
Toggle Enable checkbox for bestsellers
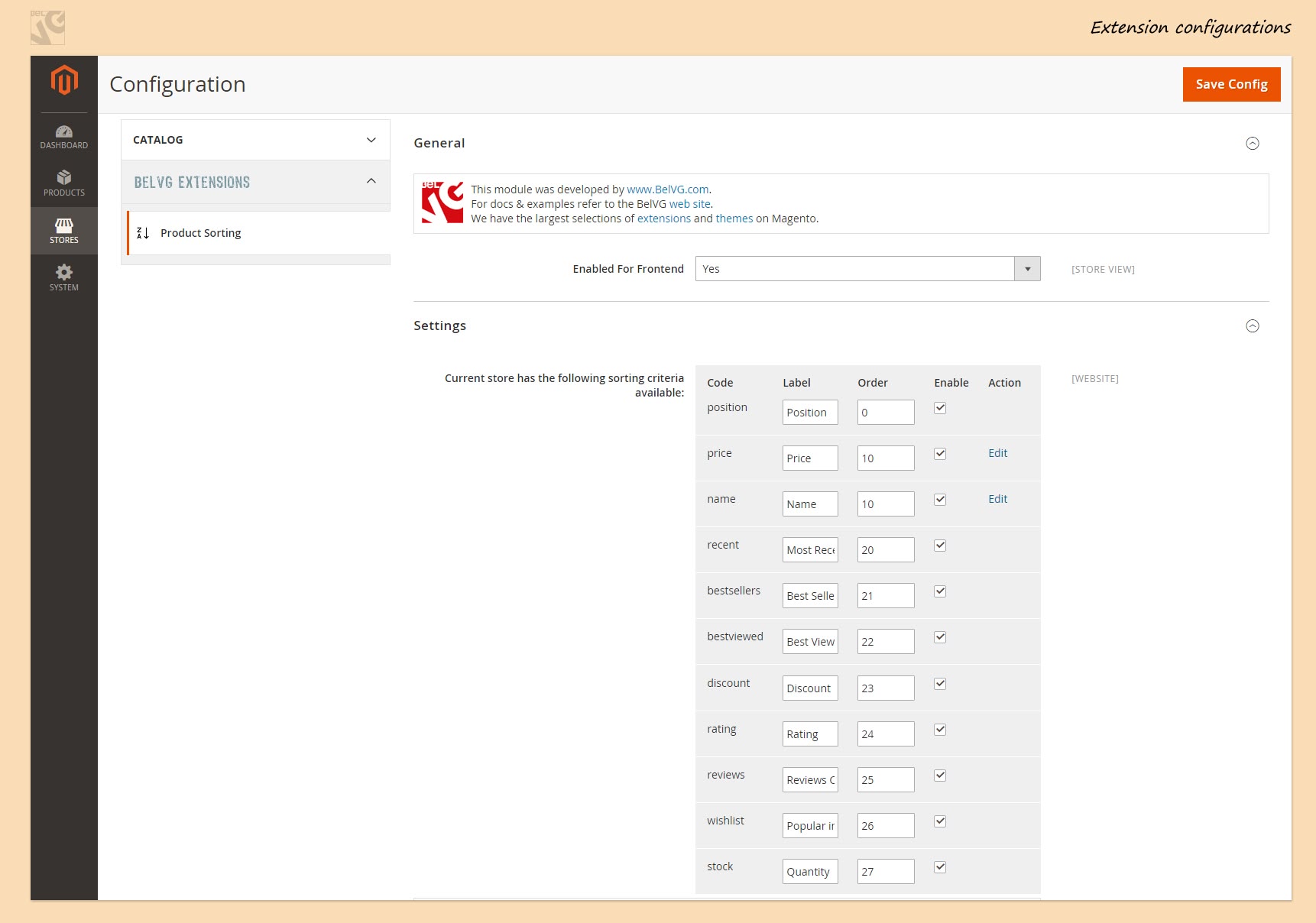(940, 591)
